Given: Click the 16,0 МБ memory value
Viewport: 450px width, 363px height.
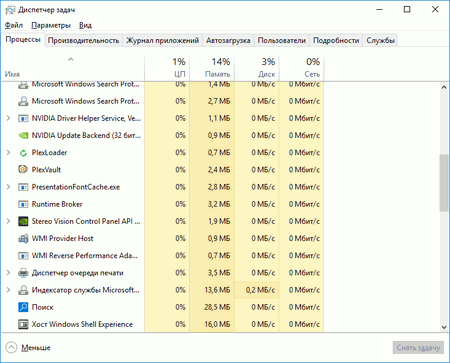Looking at the screenshot, I should (217, 324).
